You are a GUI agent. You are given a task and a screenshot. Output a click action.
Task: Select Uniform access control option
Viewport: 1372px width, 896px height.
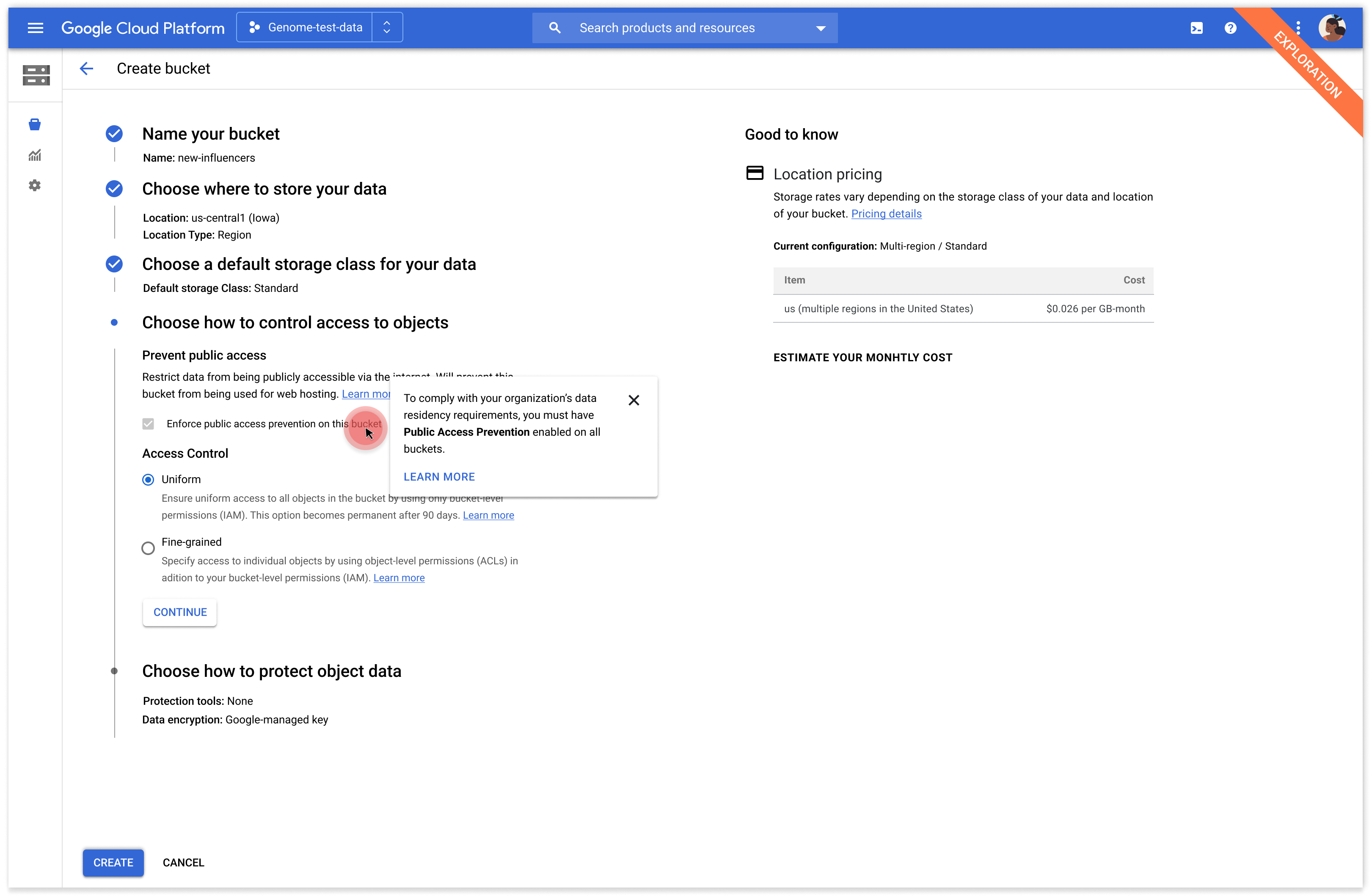pyautogui.click(x=148, y=479)
